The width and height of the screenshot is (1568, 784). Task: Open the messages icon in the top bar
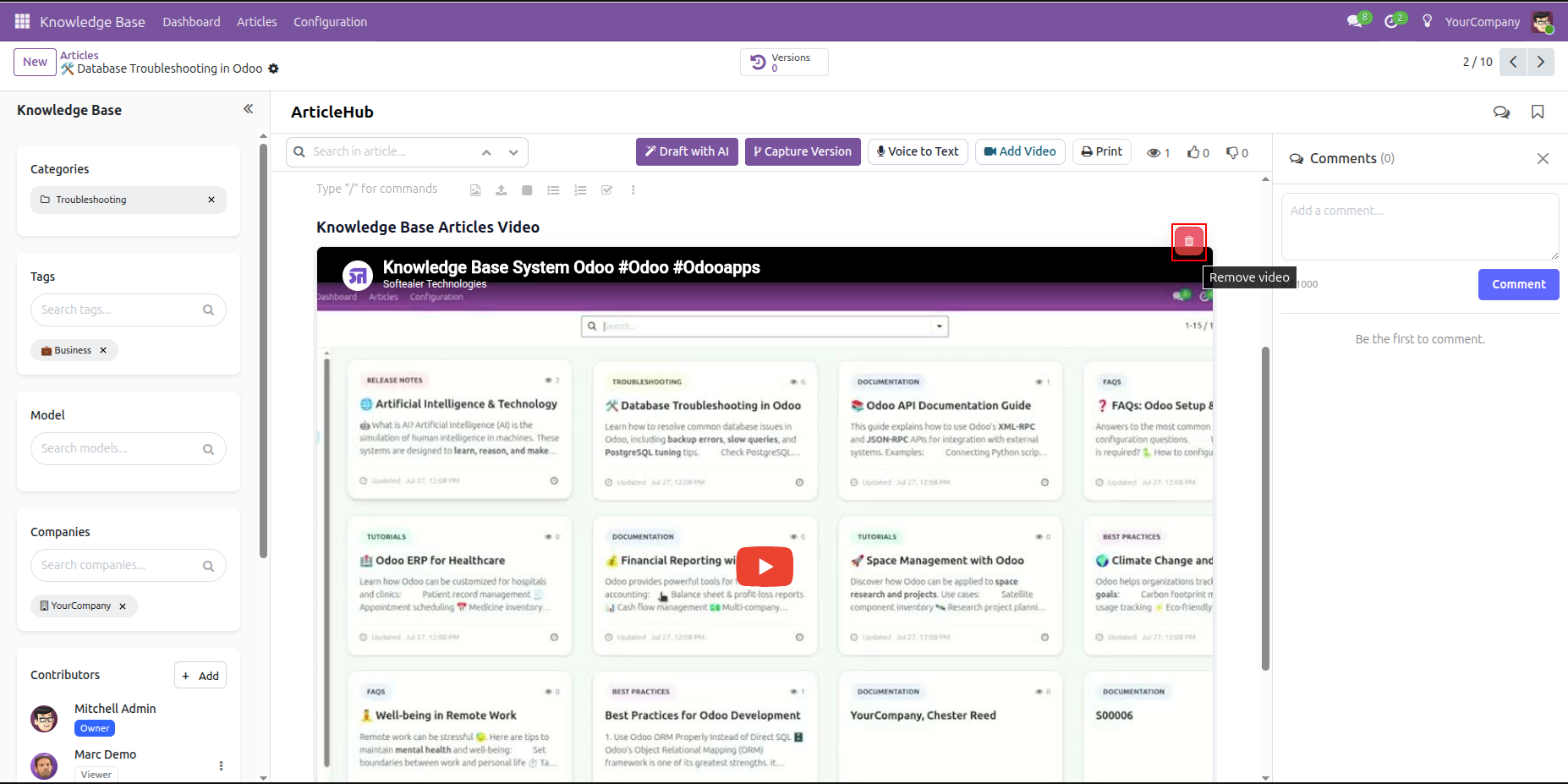tap(1356, 21)
